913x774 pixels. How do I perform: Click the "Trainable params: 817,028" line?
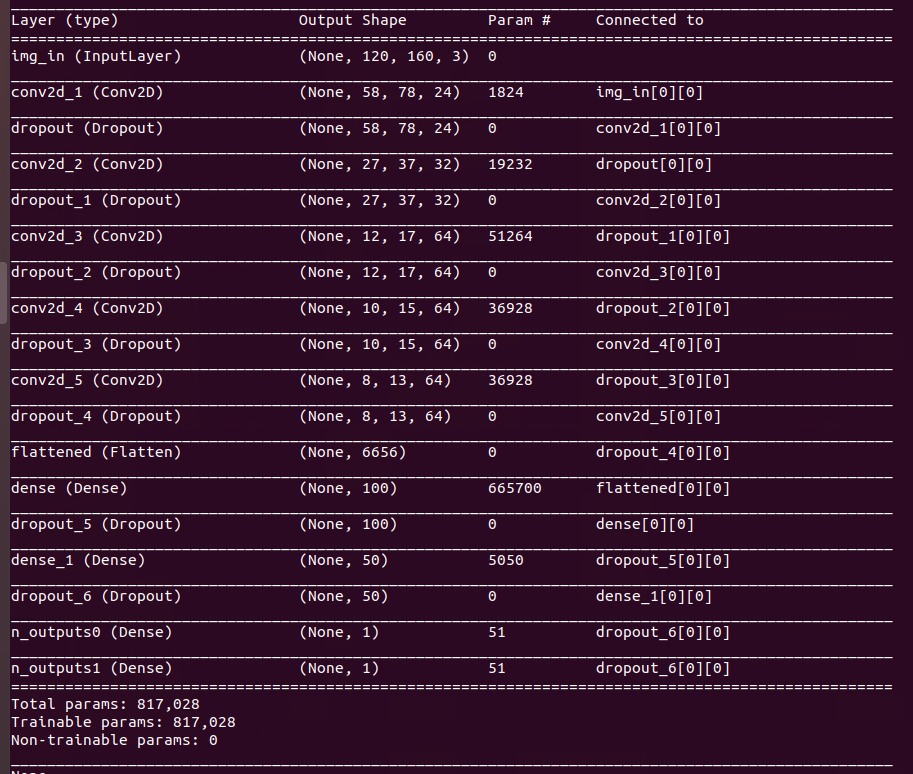click(x=123, y=723)
